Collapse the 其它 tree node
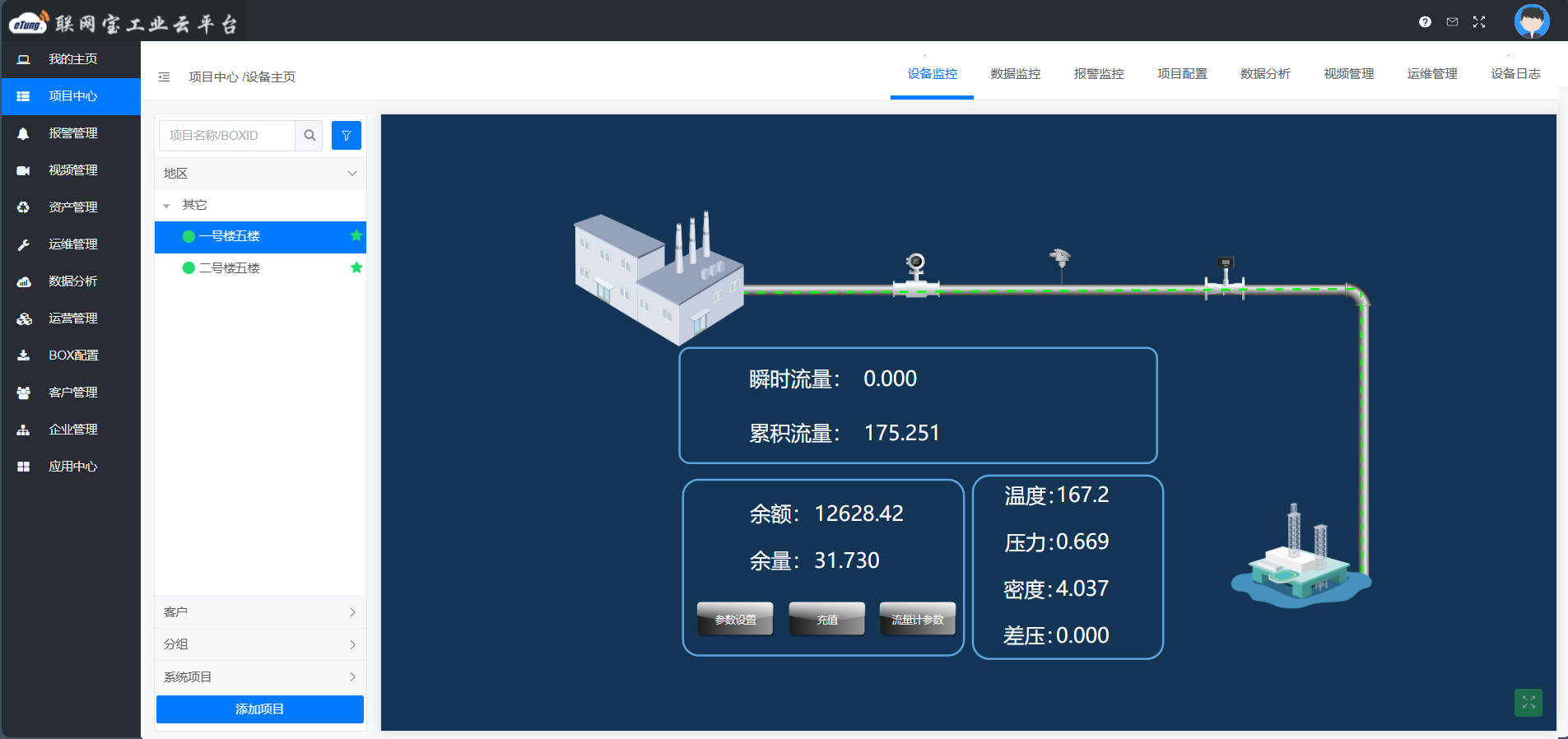 (166, 206)
